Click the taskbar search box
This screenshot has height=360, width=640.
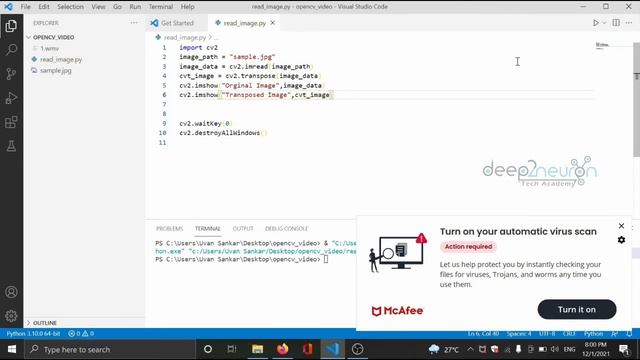[x=109, y=349]
